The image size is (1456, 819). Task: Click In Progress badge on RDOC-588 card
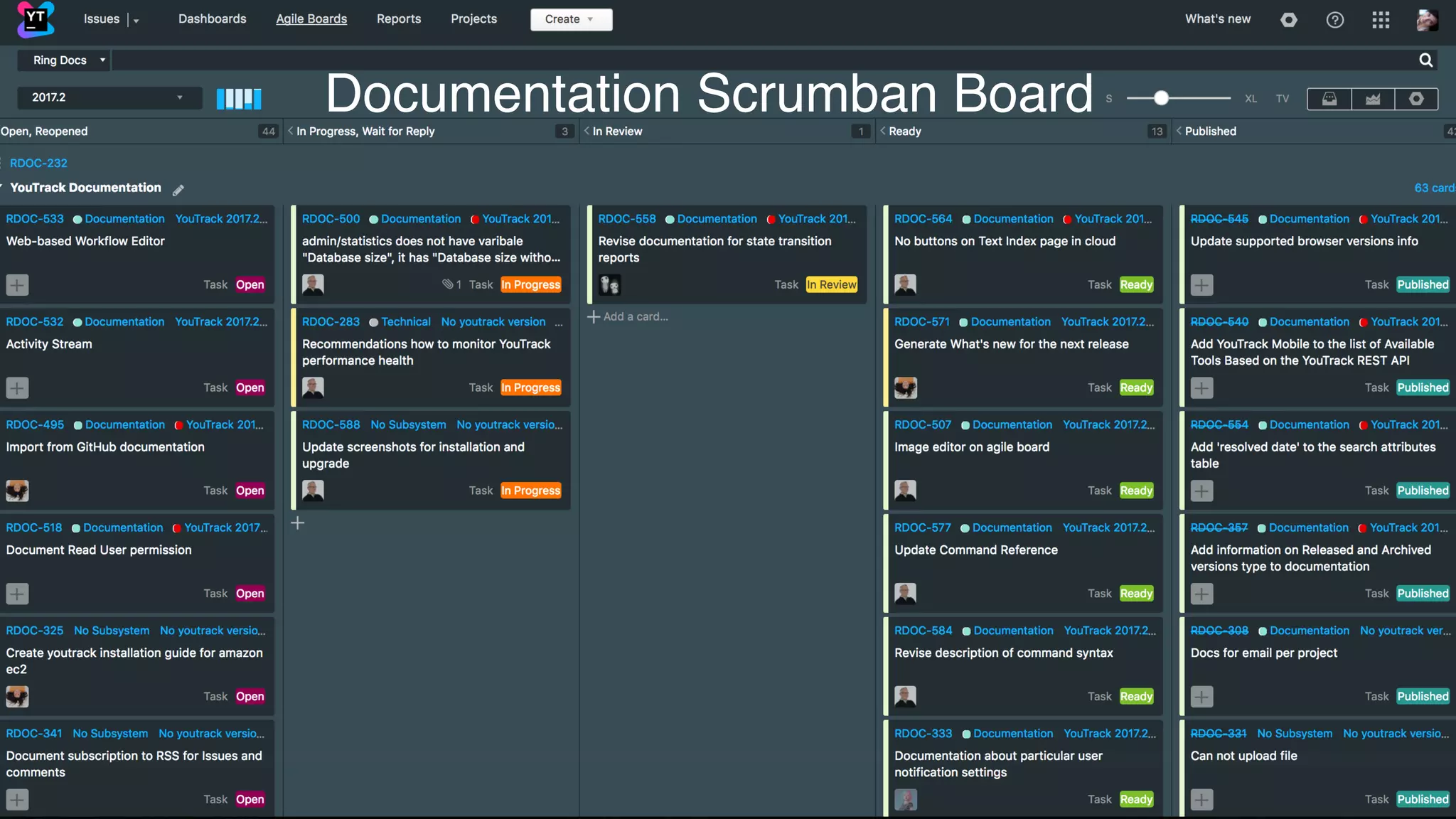click(530, 491)
